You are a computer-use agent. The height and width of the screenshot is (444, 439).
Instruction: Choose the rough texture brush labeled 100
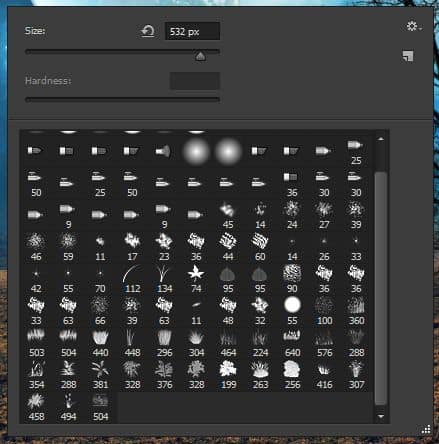tap(324, 311)
